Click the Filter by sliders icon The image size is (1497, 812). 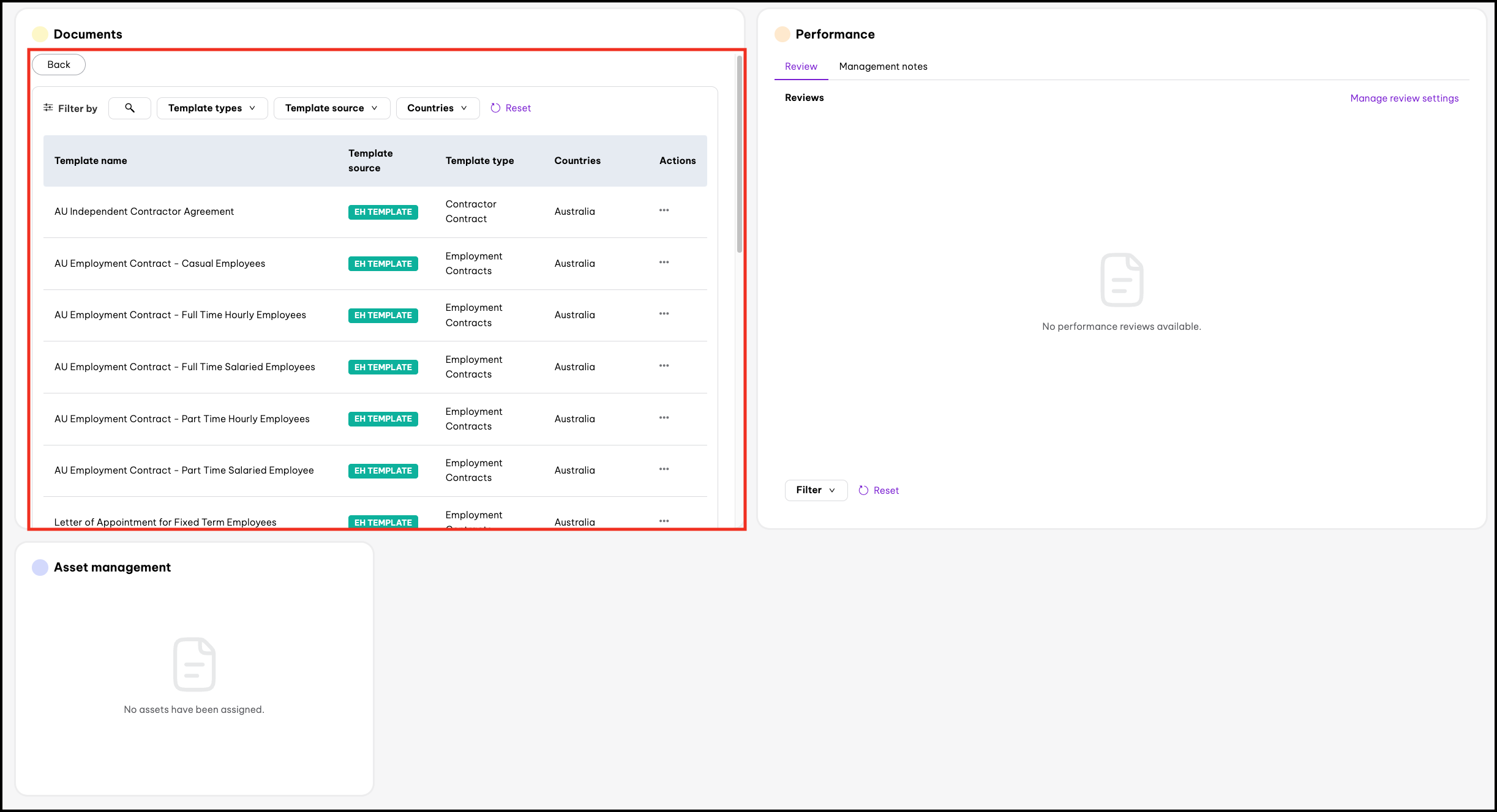48,108
